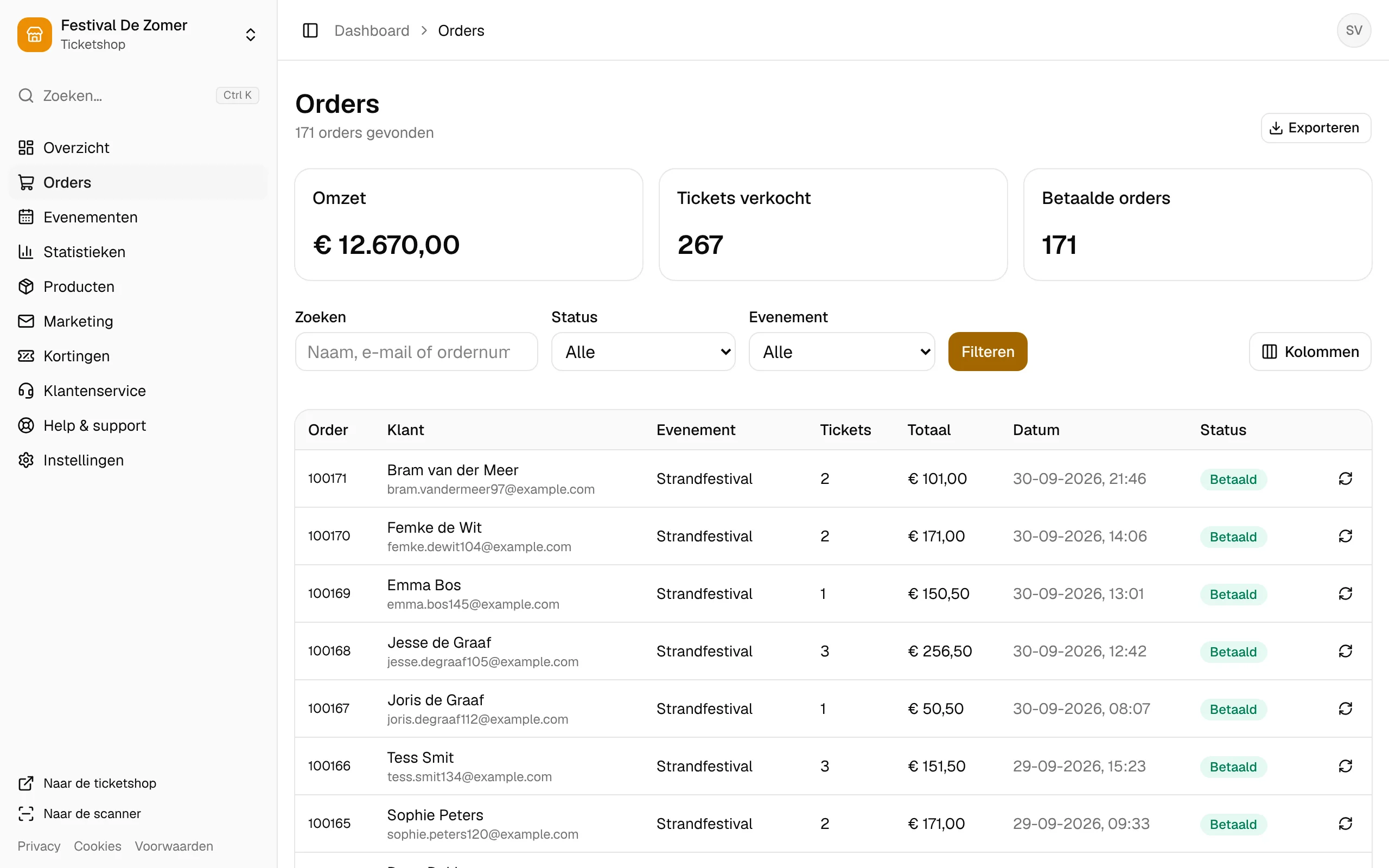The width and height of the screenshot is (1389, 868).
Task: Open the Privacy footer link
Action: [x=39, y=846]
